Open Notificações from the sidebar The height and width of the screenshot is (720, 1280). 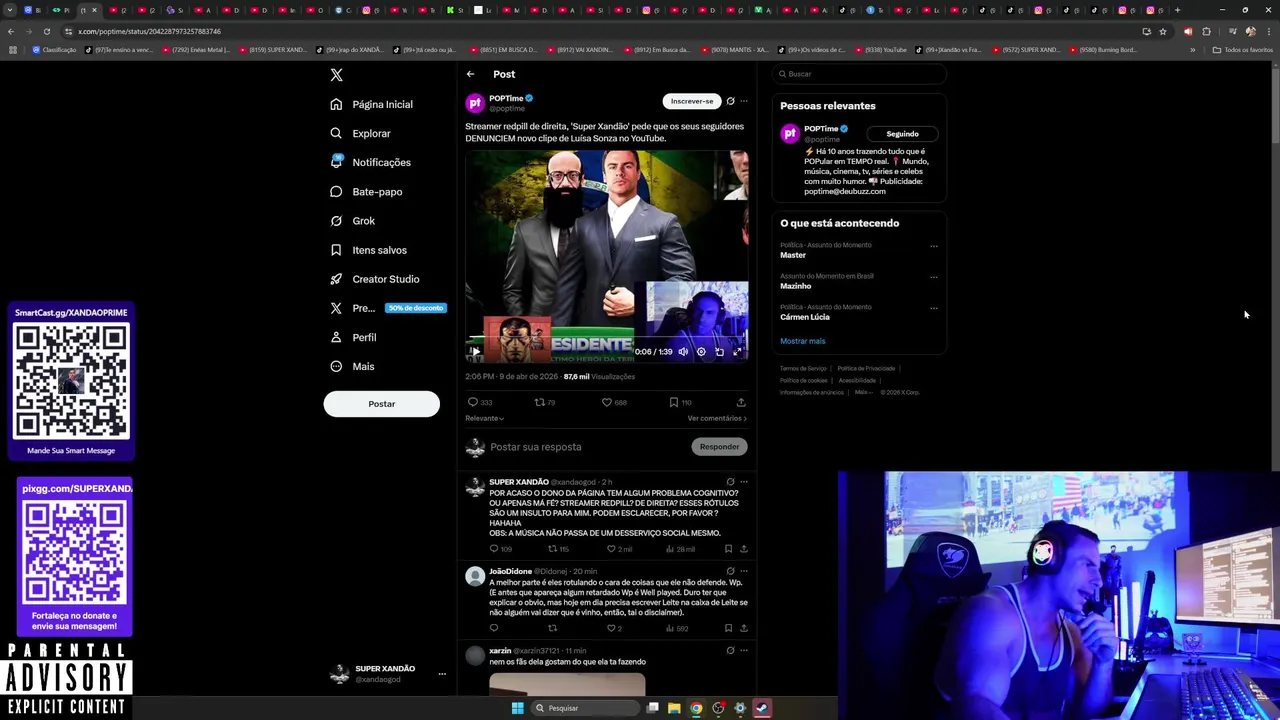coord(370,162)
